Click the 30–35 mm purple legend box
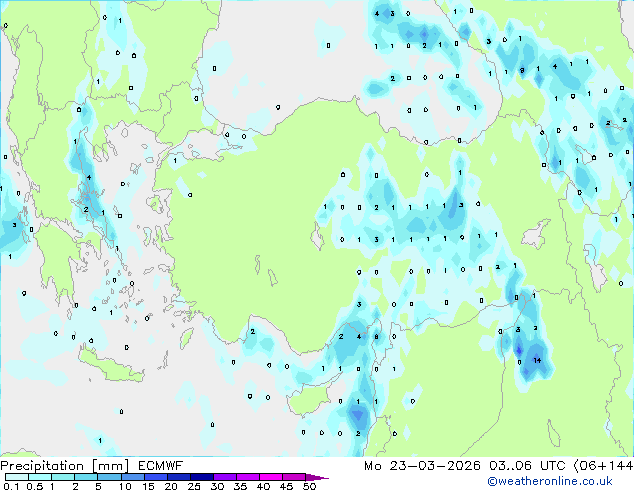 pyautogui.click(x=224, y=477)
